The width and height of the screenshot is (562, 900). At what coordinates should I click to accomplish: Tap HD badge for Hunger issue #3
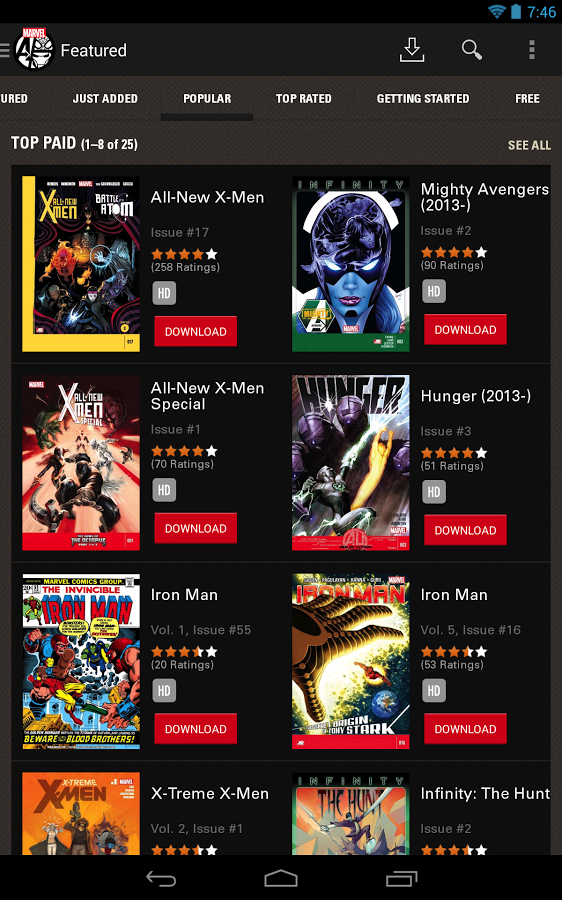[434, 492]
